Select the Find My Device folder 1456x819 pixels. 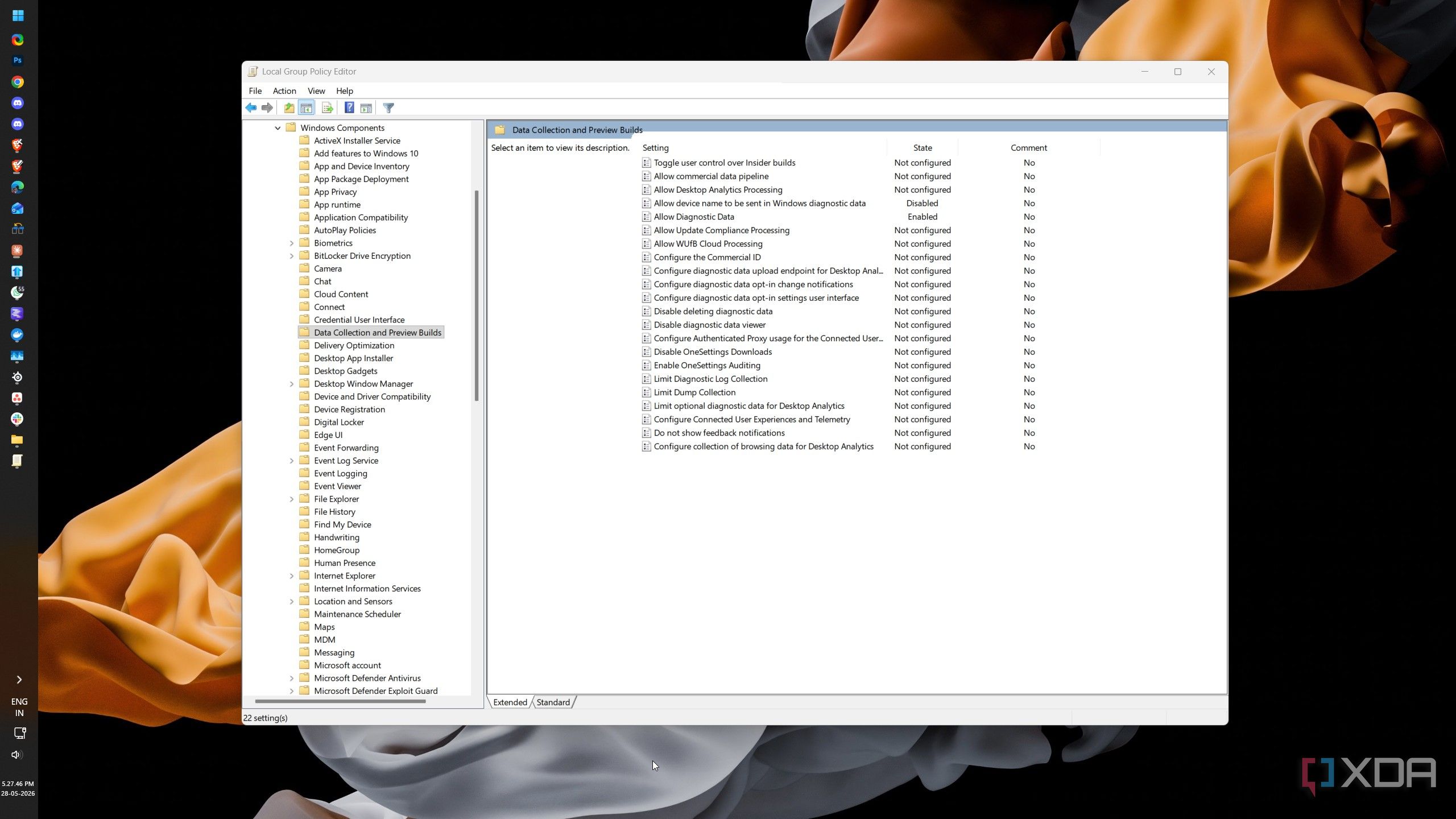coord(342,524)
